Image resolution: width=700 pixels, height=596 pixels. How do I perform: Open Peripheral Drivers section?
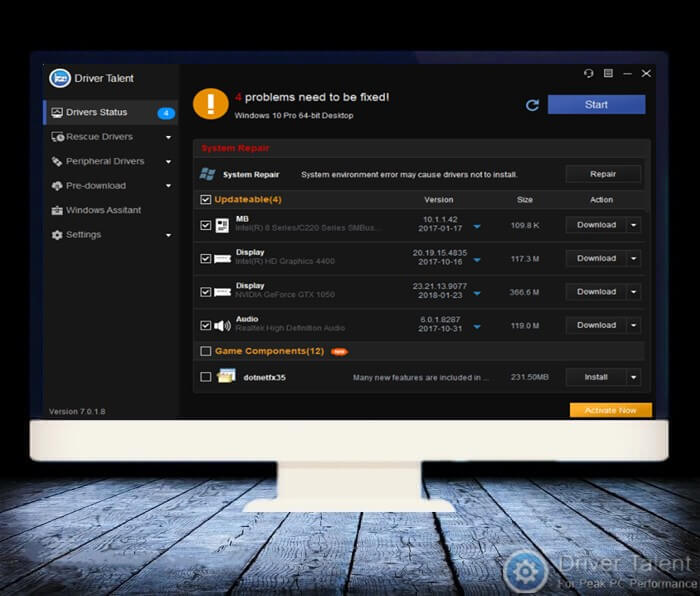111,161
